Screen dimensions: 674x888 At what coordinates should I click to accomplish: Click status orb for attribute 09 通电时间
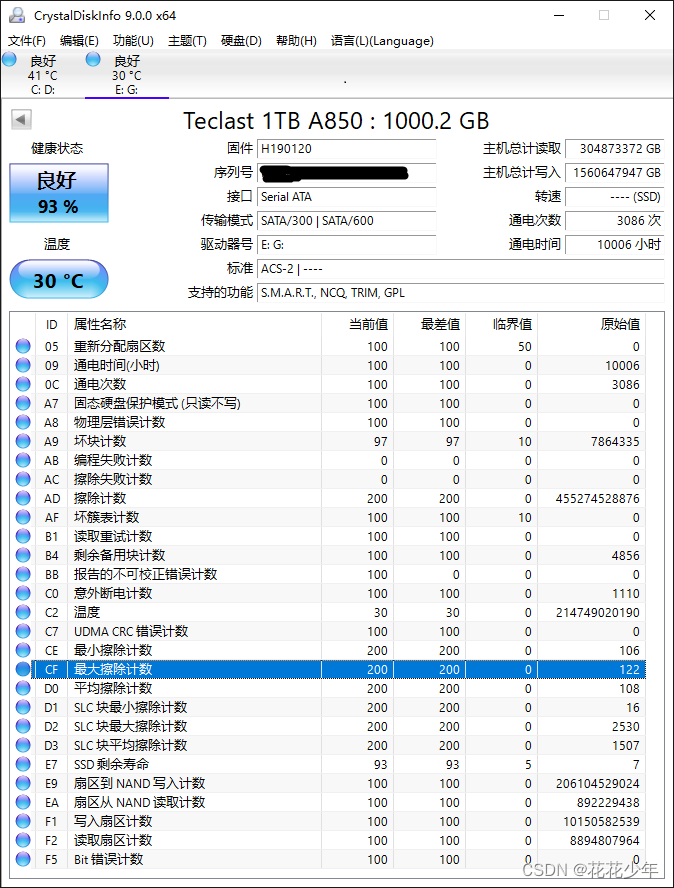23,365
